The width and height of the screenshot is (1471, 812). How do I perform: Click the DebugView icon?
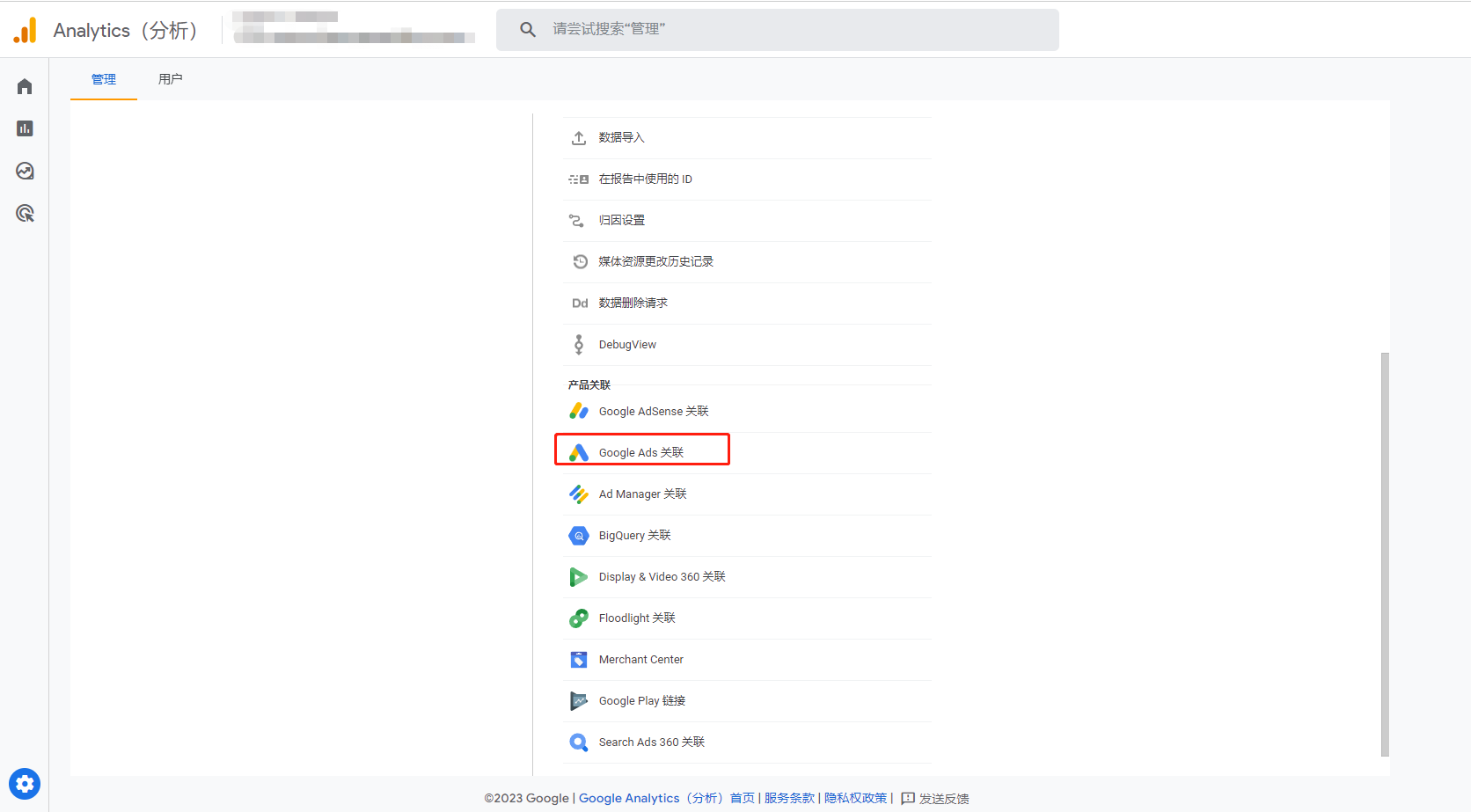(x=579, y=344)
